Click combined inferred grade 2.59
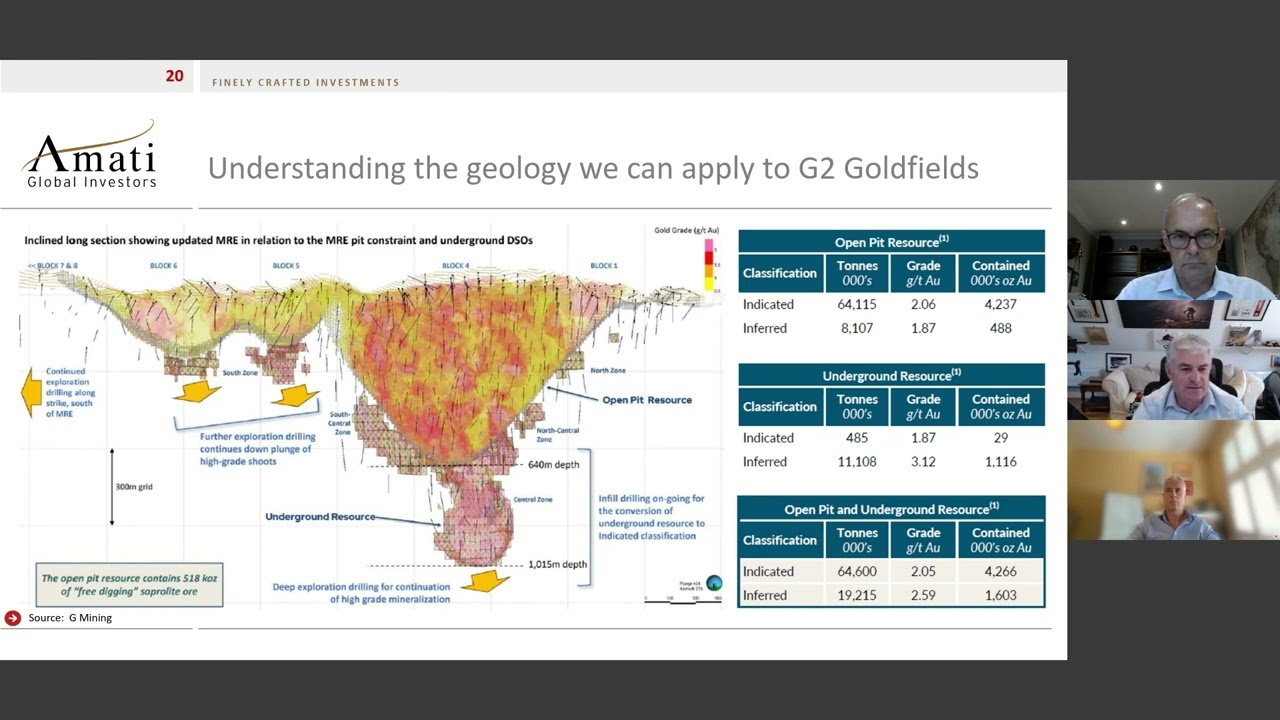1280x720 pixels. point(923,595)
